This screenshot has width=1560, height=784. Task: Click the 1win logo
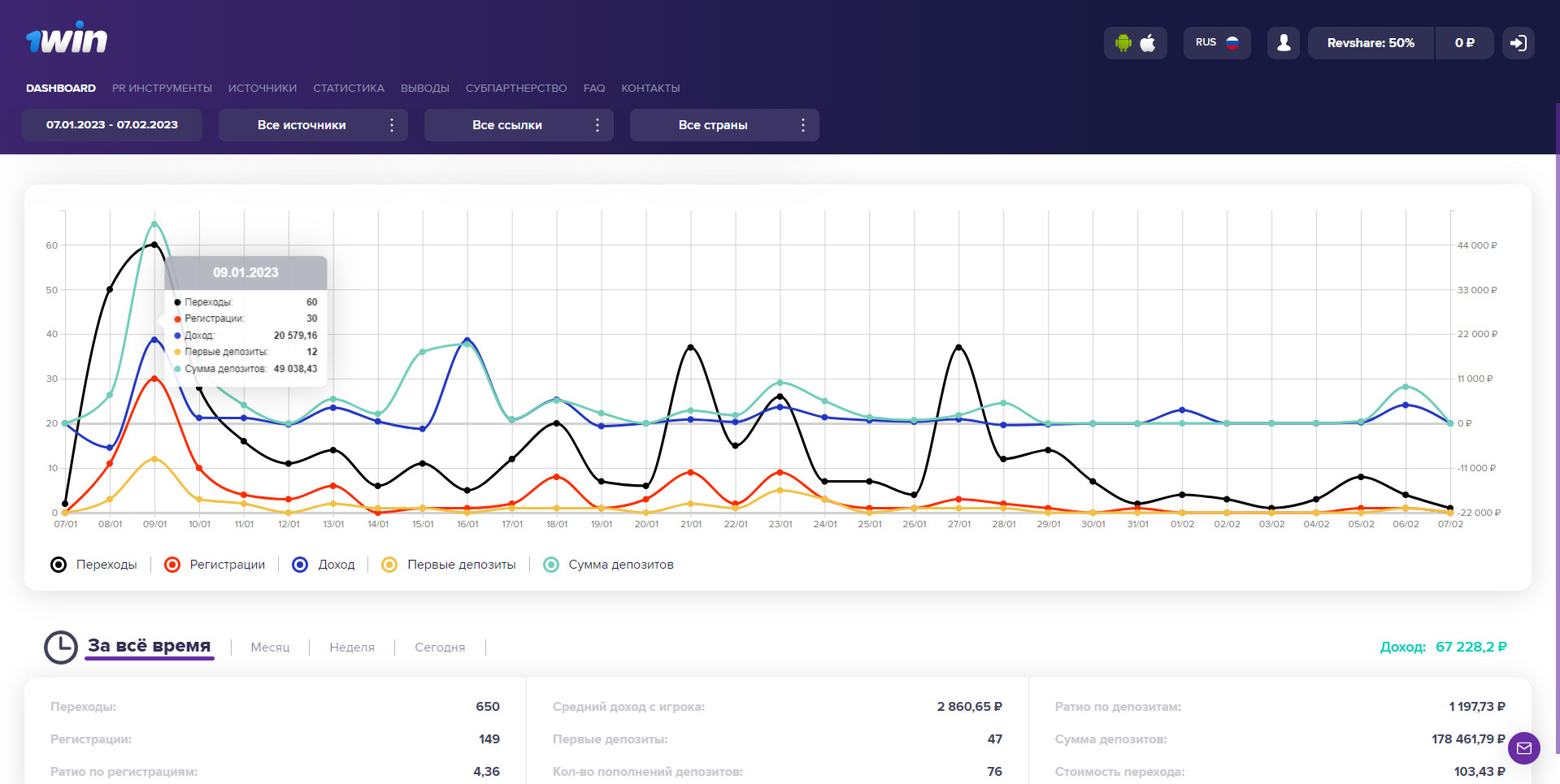67,38
